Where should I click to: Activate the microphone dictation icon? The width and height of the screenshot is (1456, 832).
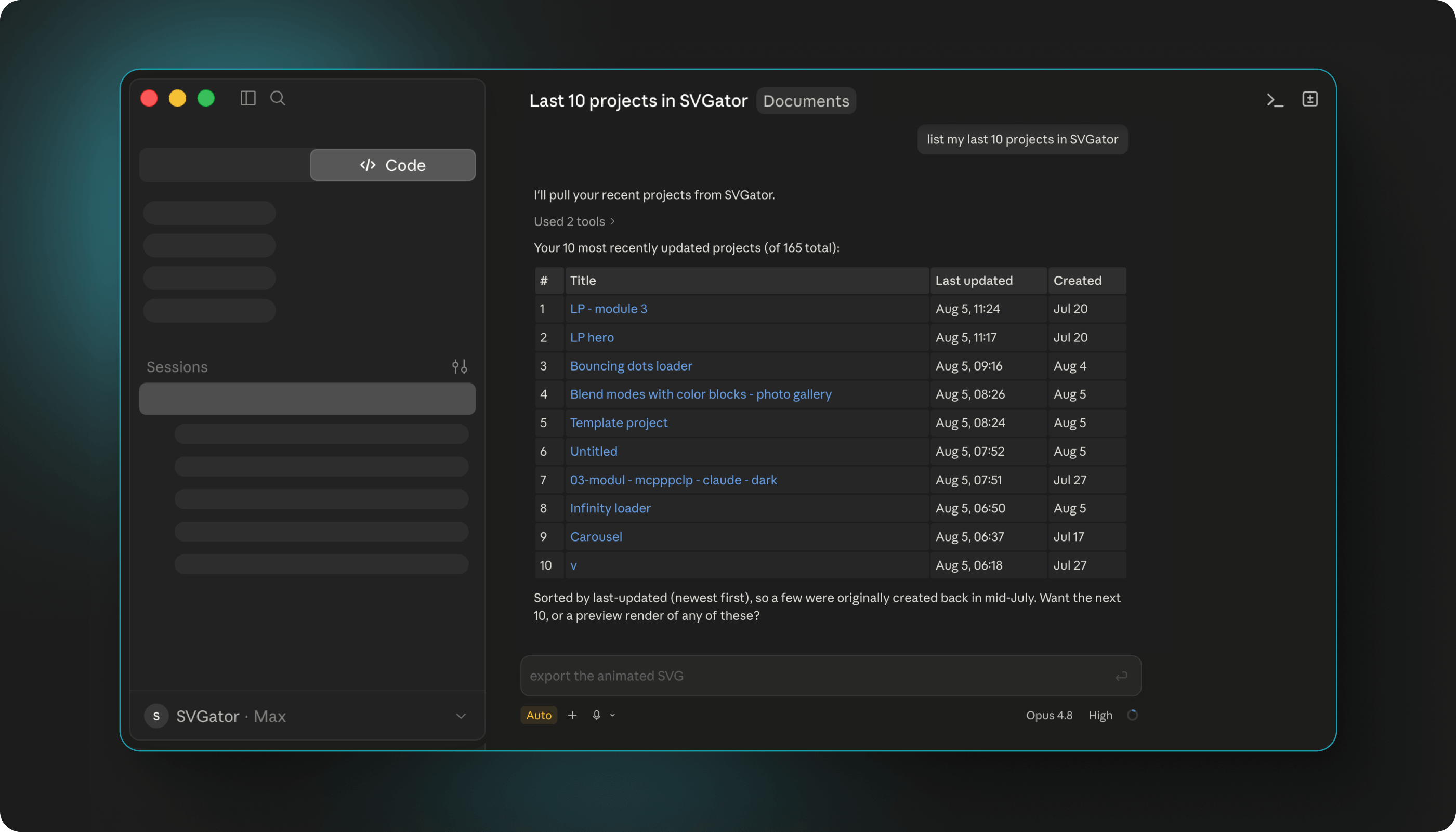(596, 715)
